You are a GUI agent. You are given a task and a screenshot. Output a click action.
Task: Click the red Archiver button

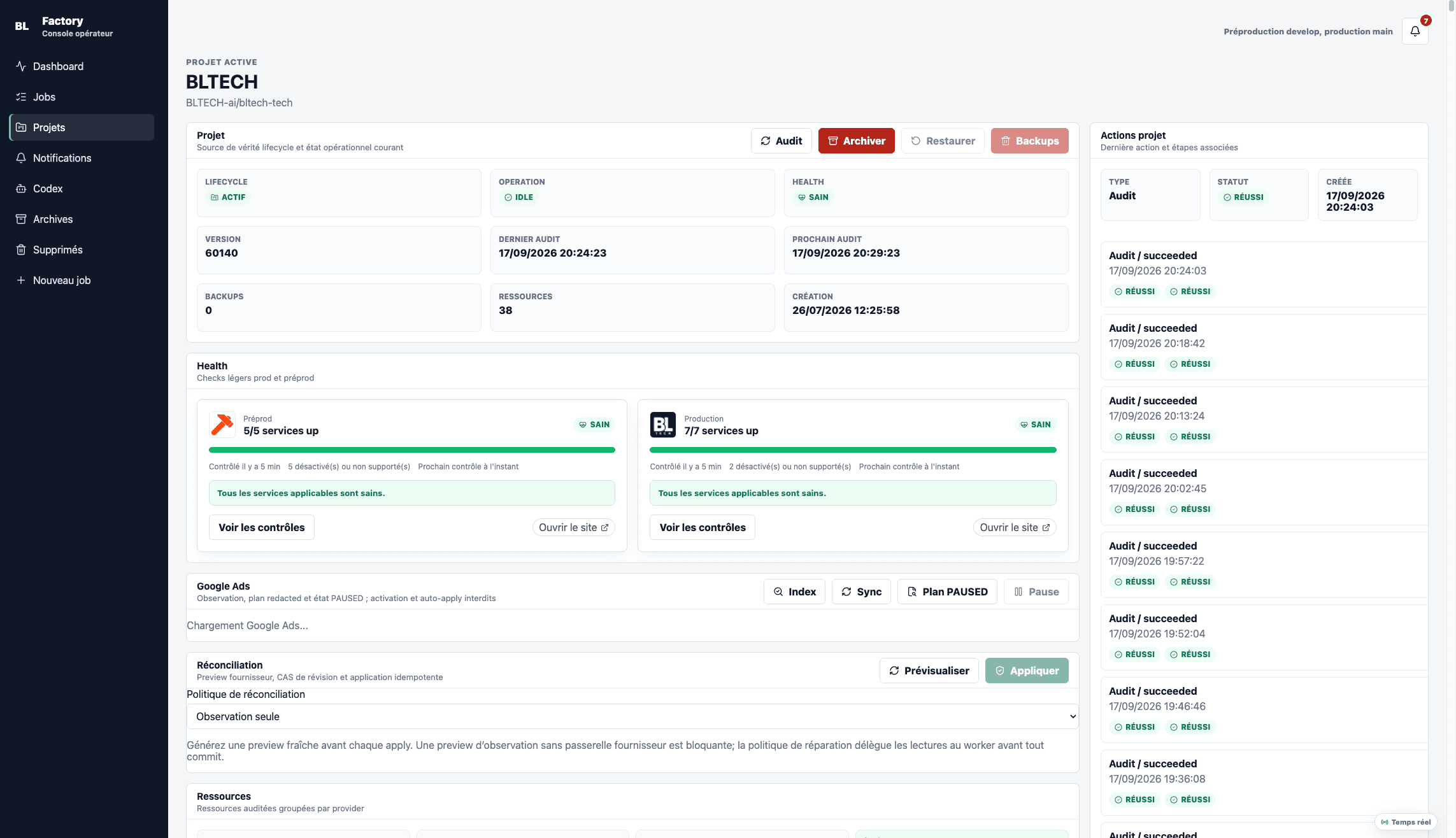point(857,141)
